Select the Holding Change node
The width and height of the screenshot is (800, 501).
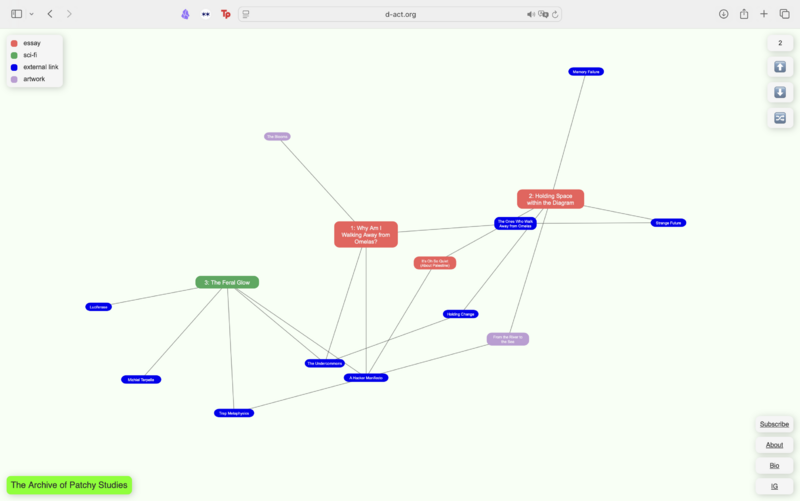[x=461, y=314]
